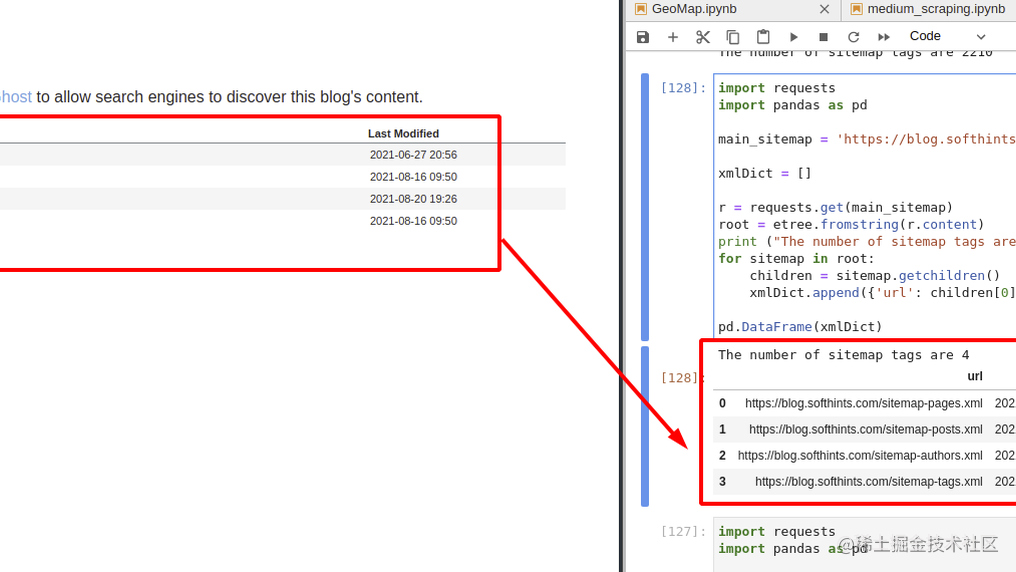The height and width of the screenshot is (572, 1016).
Task: Paste cell using the clipboard icon
Action: (x=763, y=37)
